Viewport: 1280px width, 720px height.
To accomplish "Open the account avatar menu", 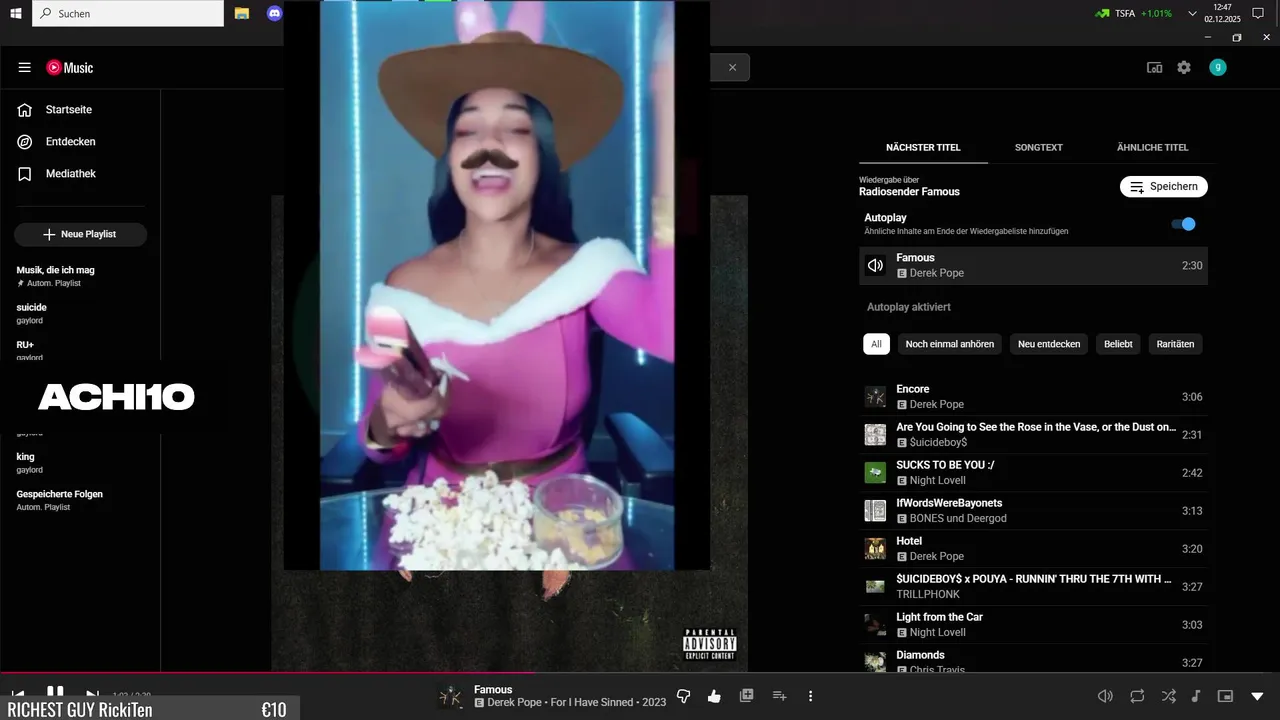I will (1217, 67).
